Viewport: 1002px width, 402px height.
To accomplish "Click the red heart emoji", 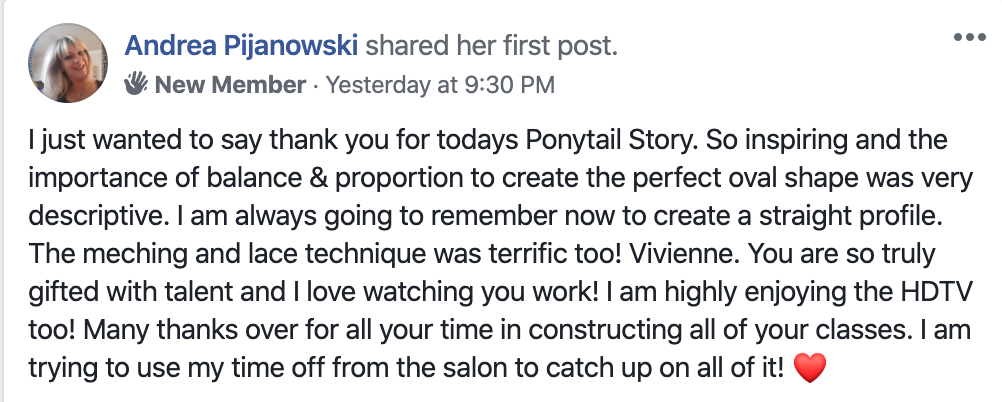I will tap(809, 368).
